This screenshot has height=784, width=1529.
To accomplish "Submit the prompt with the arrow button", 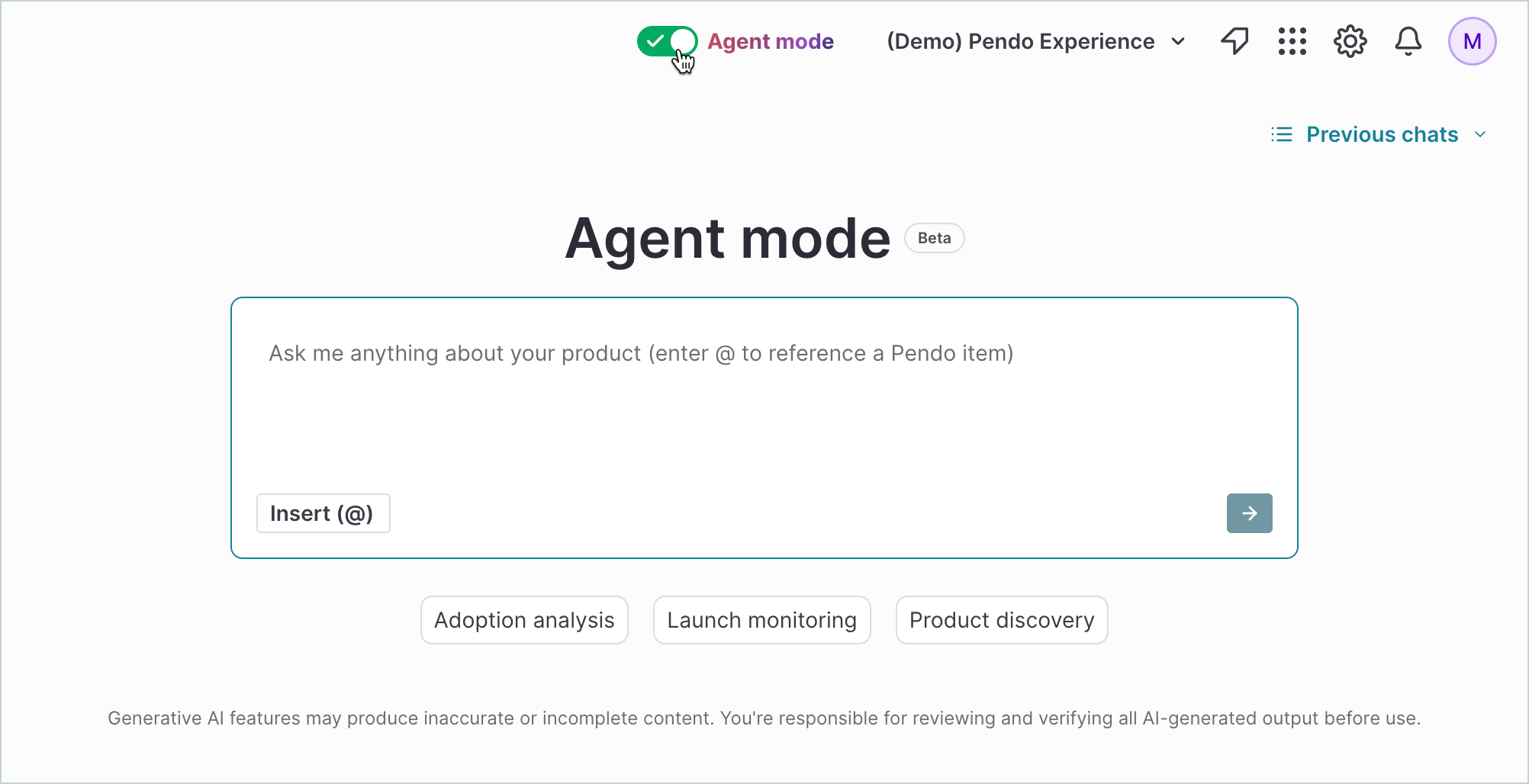I will click(1249, 513).
